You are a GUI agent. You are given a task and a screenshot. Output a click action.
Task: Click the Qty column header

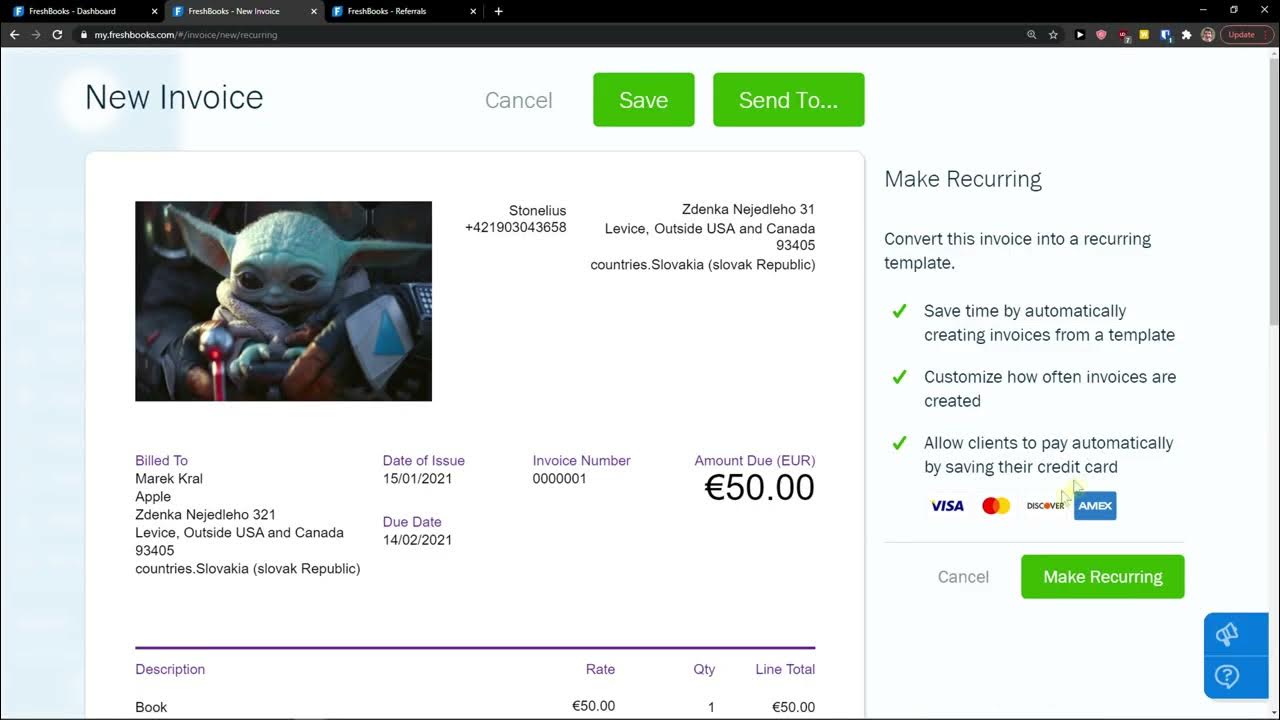coord(704,670)
